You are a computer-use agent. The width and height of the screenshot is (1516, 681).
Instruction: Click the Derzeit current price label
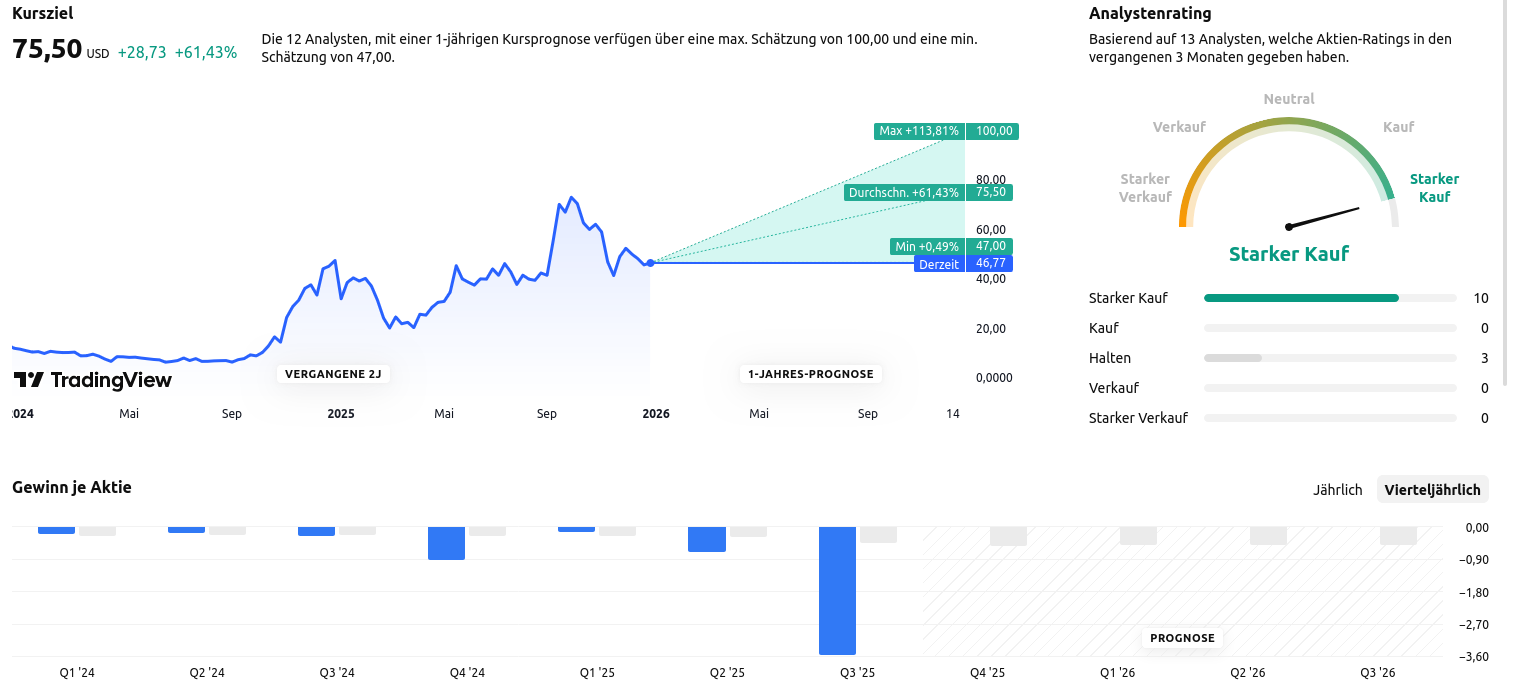point(939,264)
